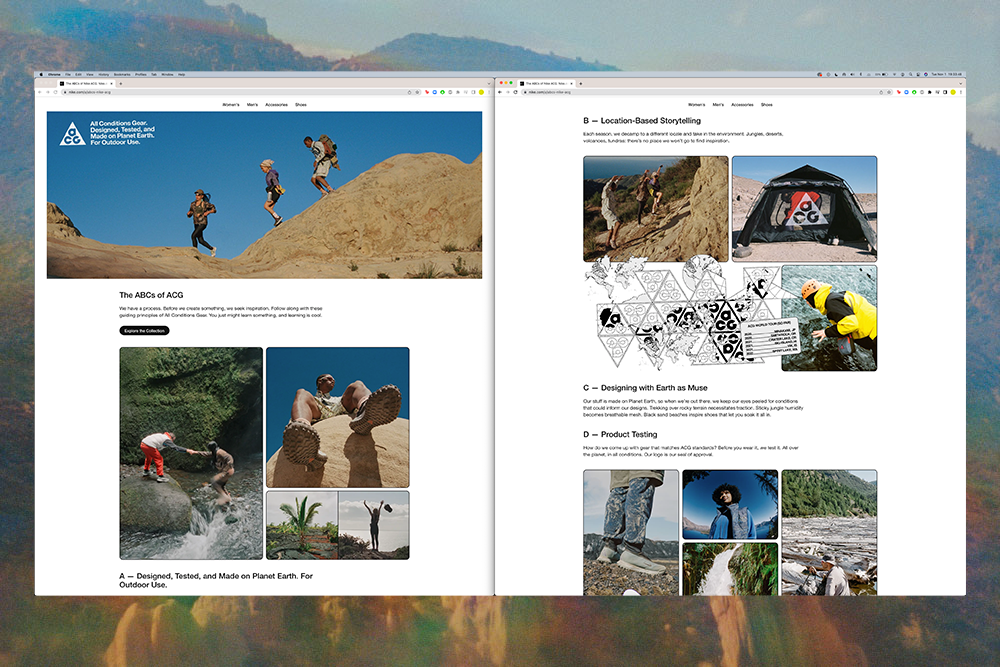Open the Apple menu
Viewport: 1000px width, 667px height.
tap(42, 75)
